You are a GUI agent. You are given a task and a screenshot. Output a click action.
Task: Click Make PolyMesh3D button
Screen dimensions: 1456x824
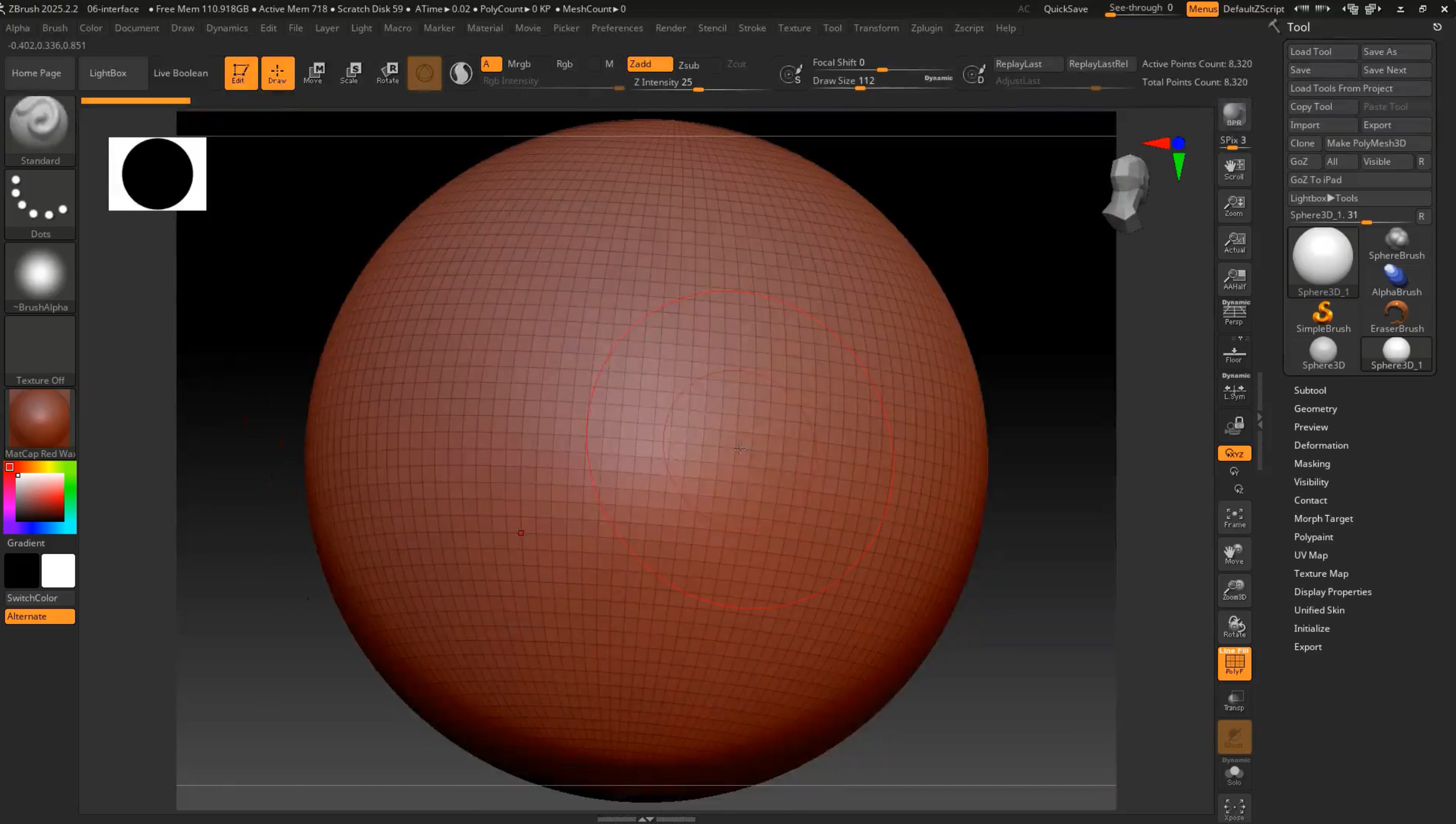point(1366,143)
